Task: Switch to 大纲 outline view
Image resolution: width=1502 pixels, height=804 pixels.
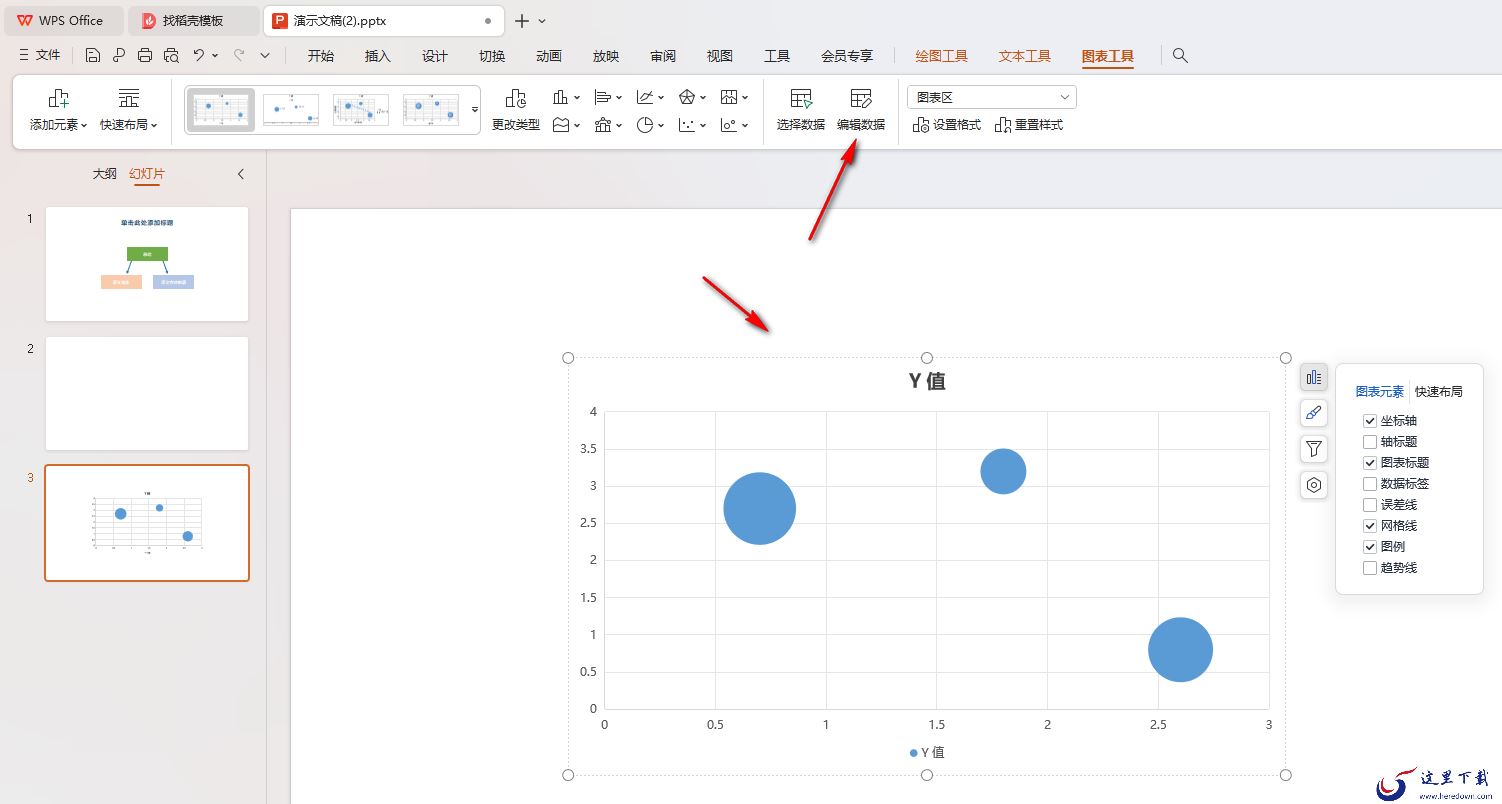Action: pos(105,174)
